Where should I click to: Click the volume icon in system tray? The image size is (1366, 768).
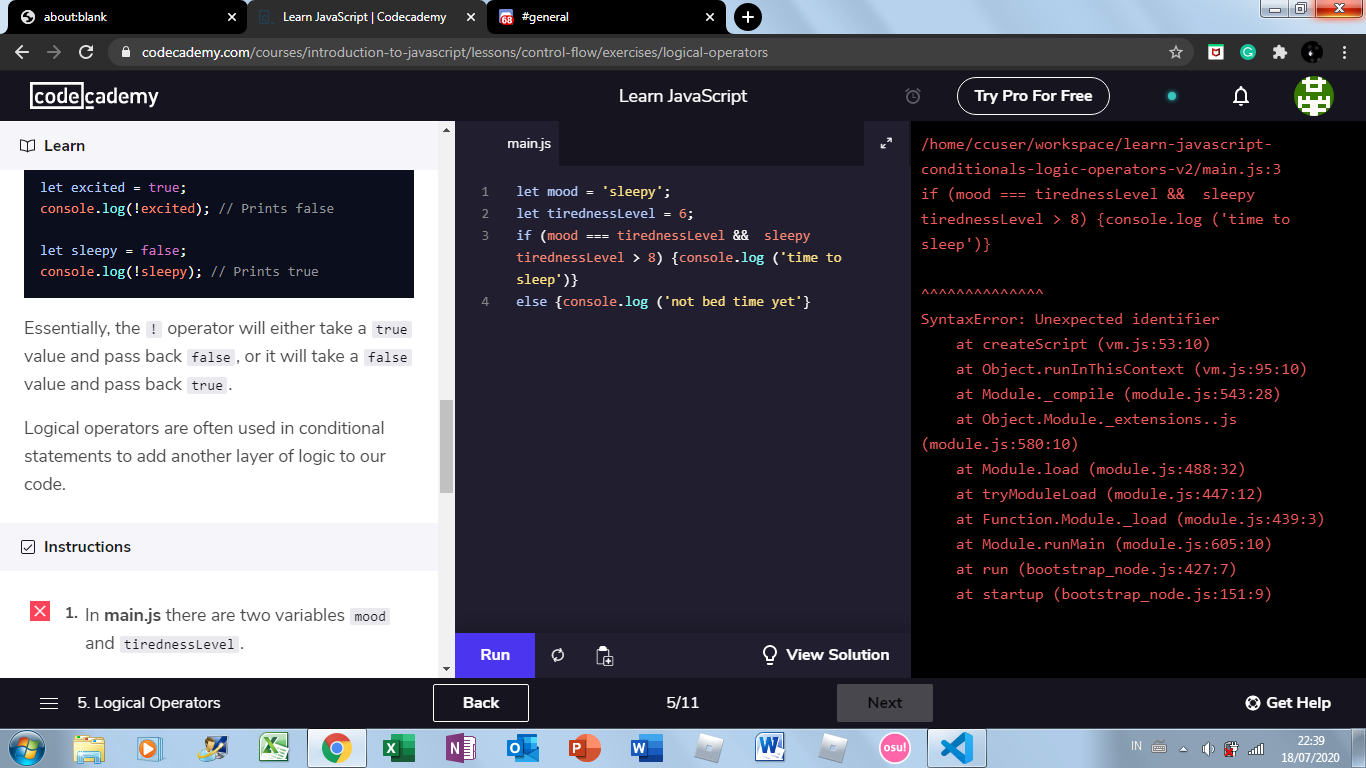(1208, 748)
